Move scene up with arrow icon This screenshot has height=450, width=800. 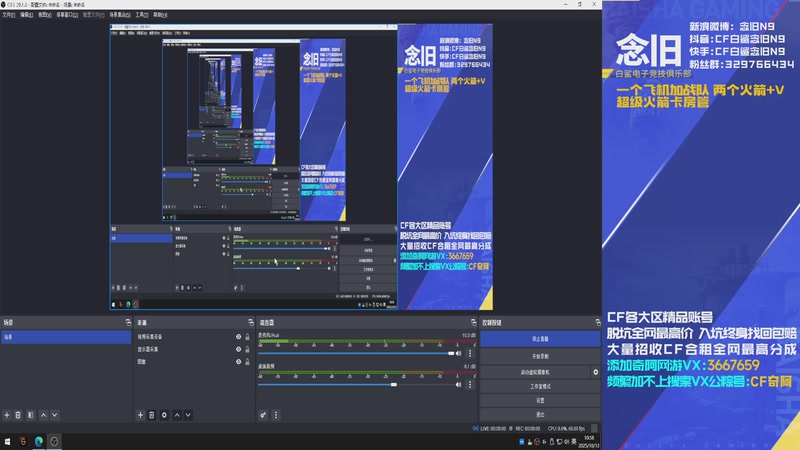(x=43, y=415)
